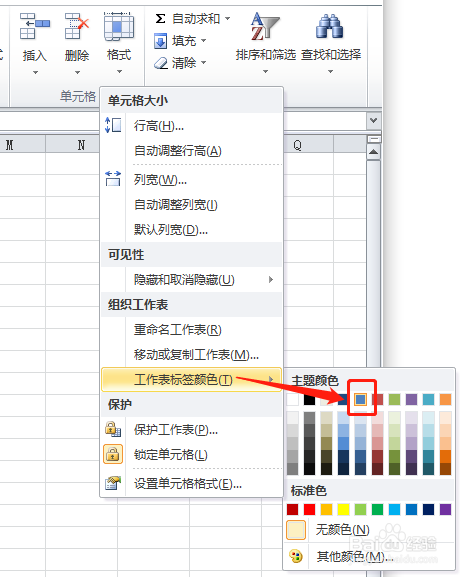This screenshot has height=577, width=466.
Task: Click the split box above the scrollbar
Action: click(x=373, y=139)
